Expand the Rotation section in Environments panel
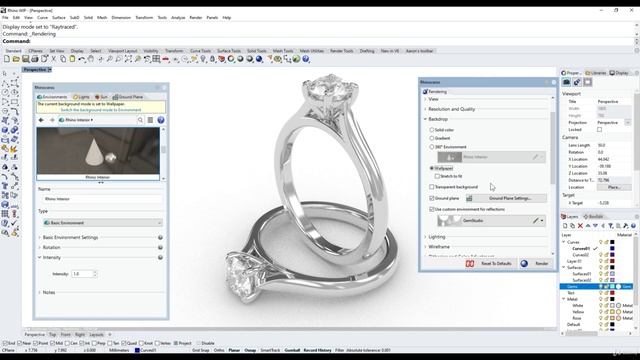 click(x=40, y=247)
